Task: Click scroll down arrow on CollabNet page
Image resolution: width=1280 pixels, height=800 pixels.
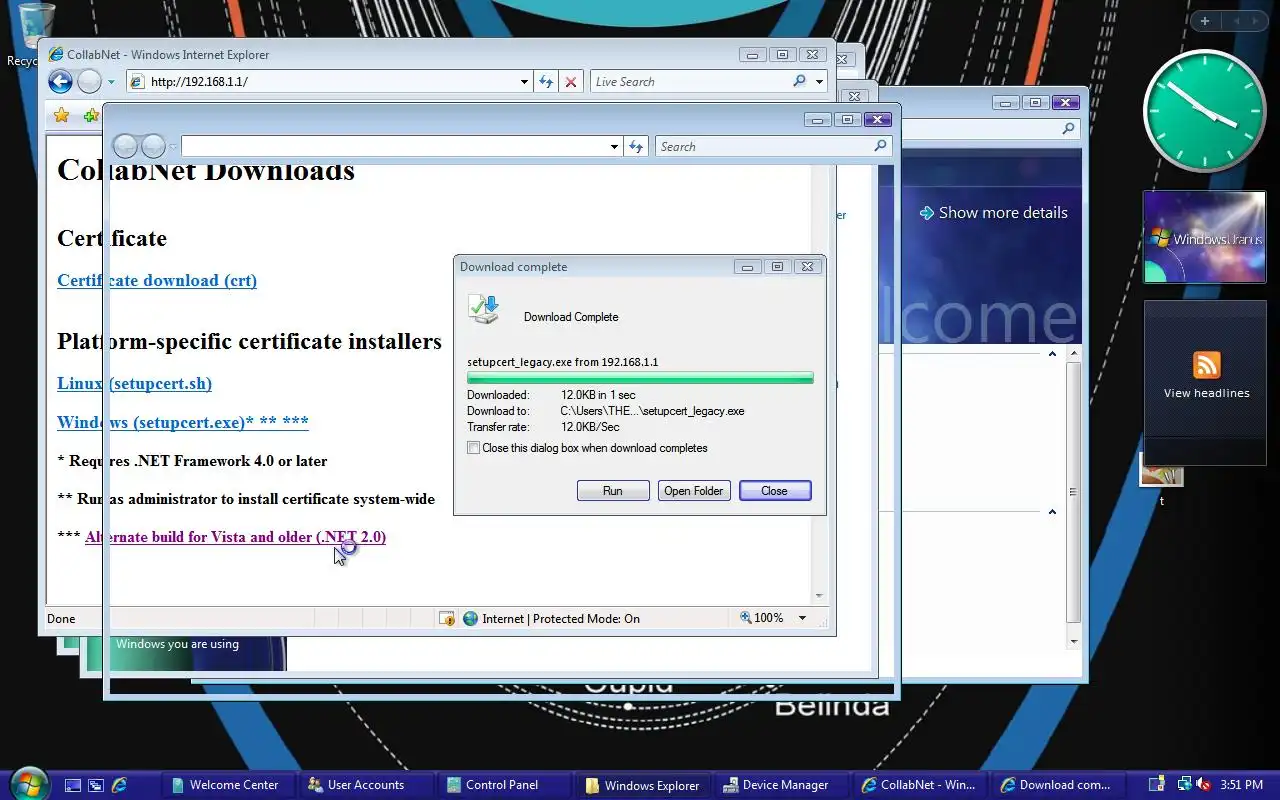Action: (x=820, y=596)
